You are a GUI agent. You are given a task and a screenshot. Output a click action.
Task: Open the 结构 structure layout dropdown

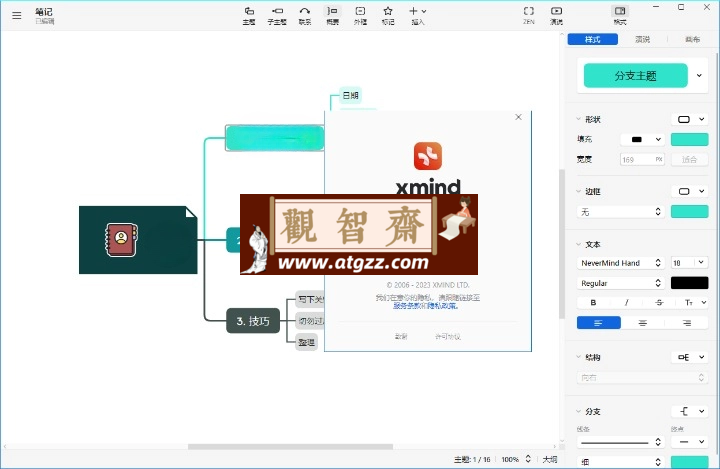689,357
